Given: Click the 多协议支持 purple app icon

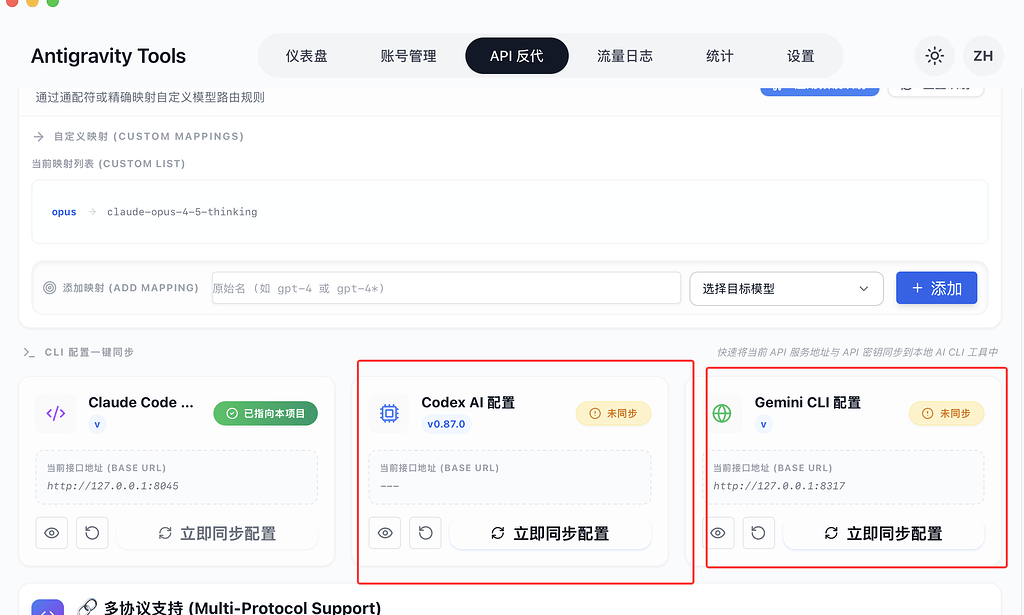Looking at the screenshot, I should point(48,607).
